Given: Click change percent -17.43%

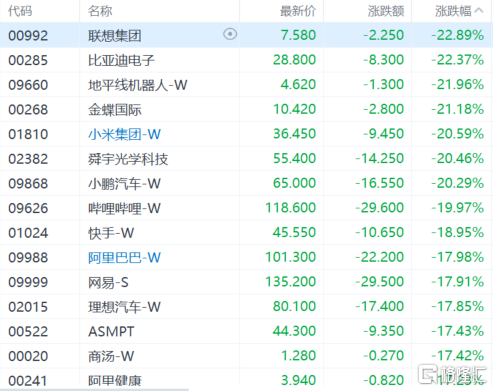Looking at the screenshot, I should [458, 331].
